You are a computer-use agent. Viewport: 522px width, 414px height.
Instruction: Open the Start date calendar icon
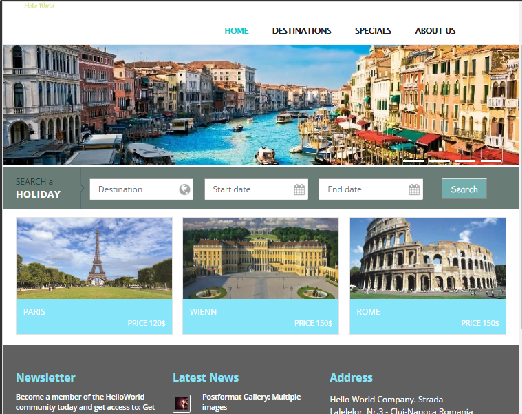tap(299, 189)
